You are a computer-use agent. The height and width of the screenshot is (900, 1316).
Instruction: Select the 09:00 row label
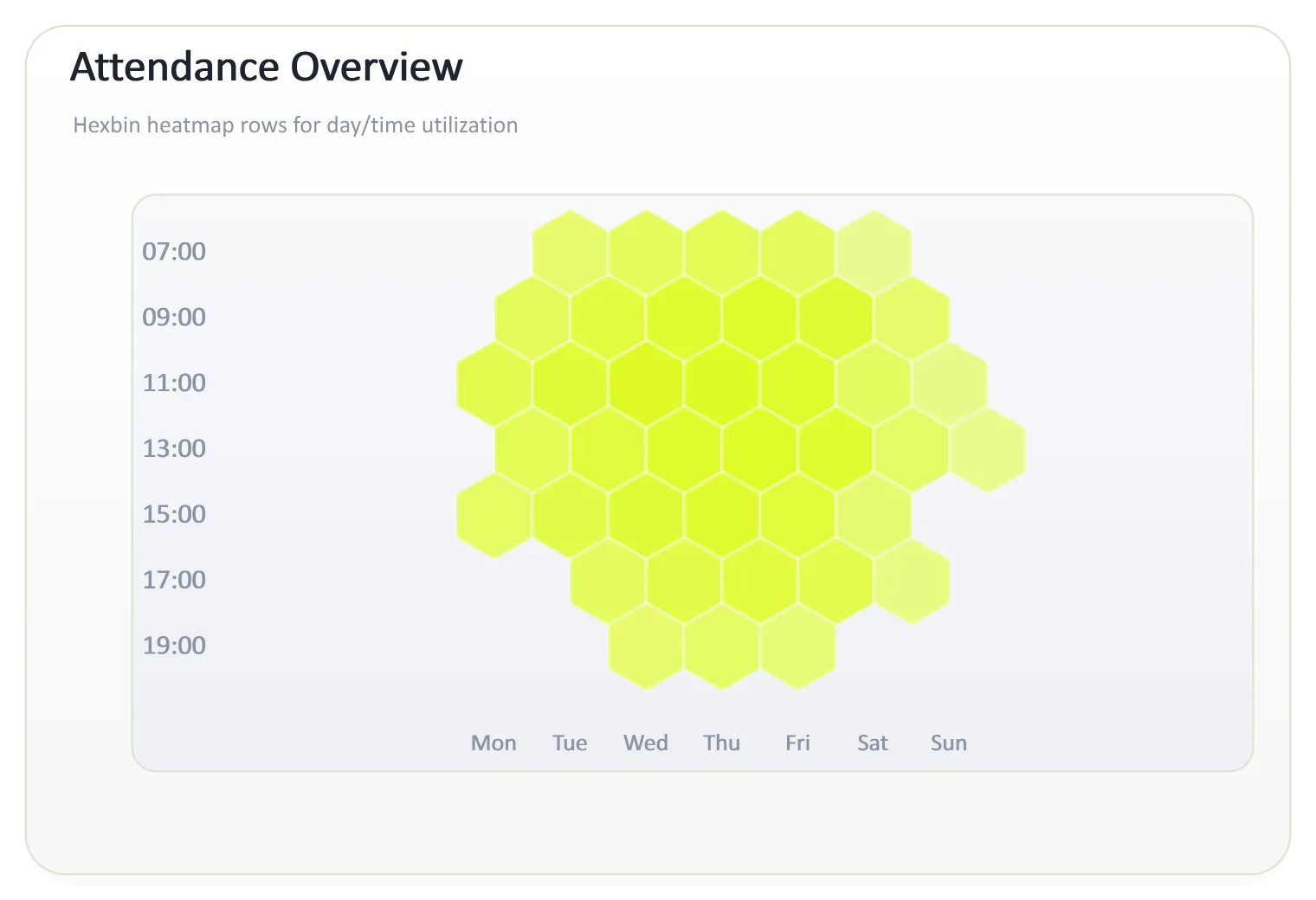174,318
